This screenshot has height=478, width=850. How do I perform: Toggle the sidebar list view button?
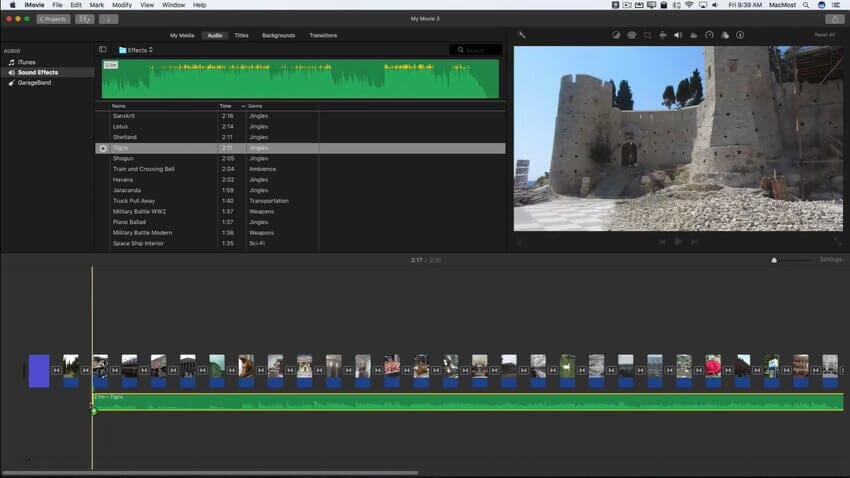(x=102, y=49)
